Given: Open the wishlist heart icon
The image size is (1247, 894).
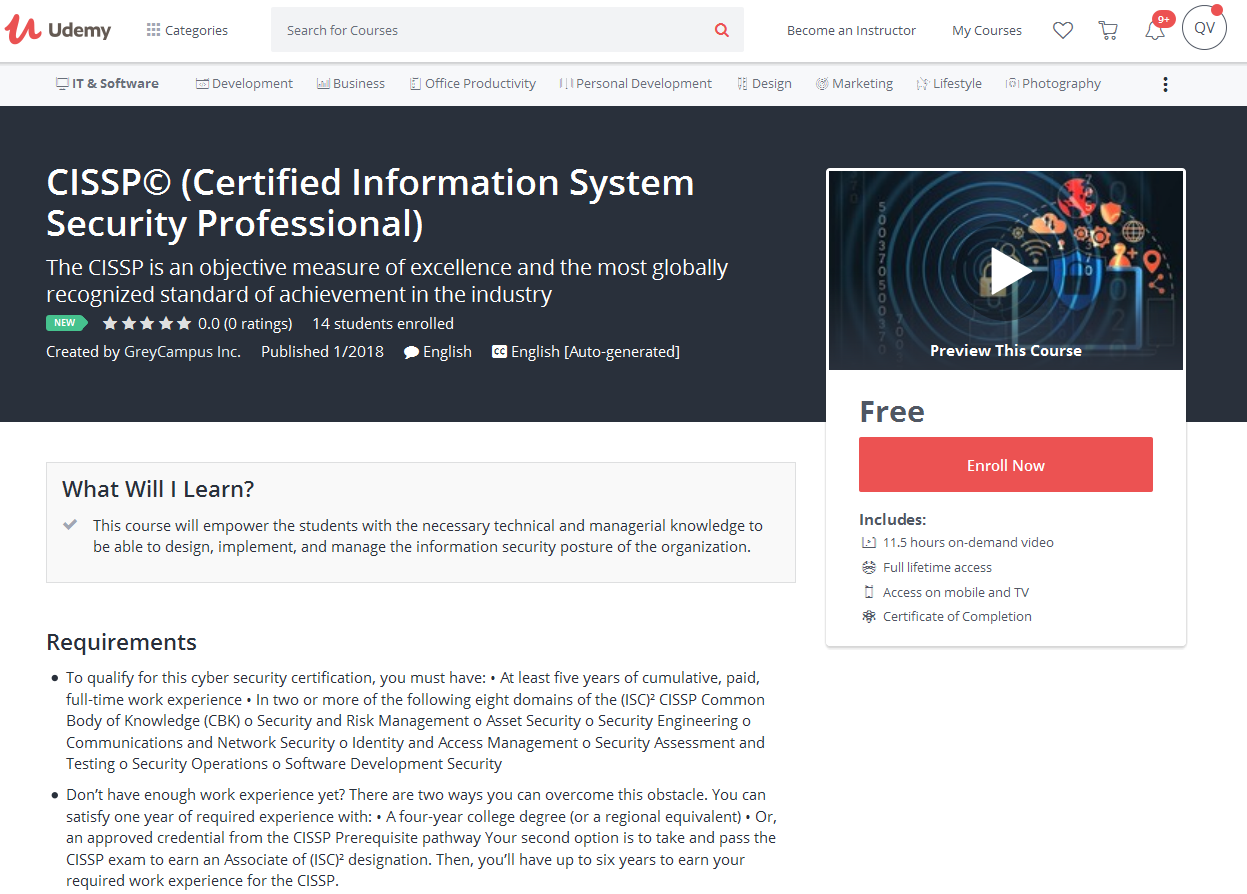Looking at the screenshot, I should [x=1063, y=30].
